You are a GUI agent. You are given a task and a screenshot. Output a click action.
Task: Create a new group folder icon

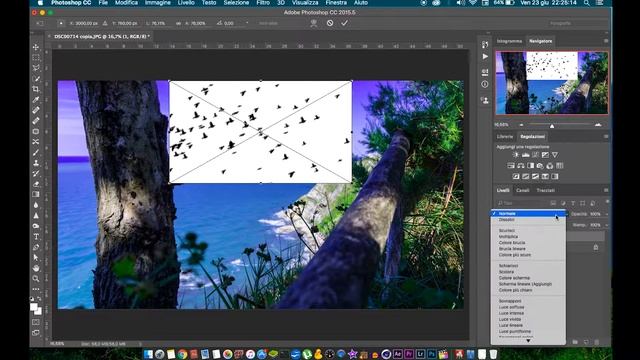[575, 342]
